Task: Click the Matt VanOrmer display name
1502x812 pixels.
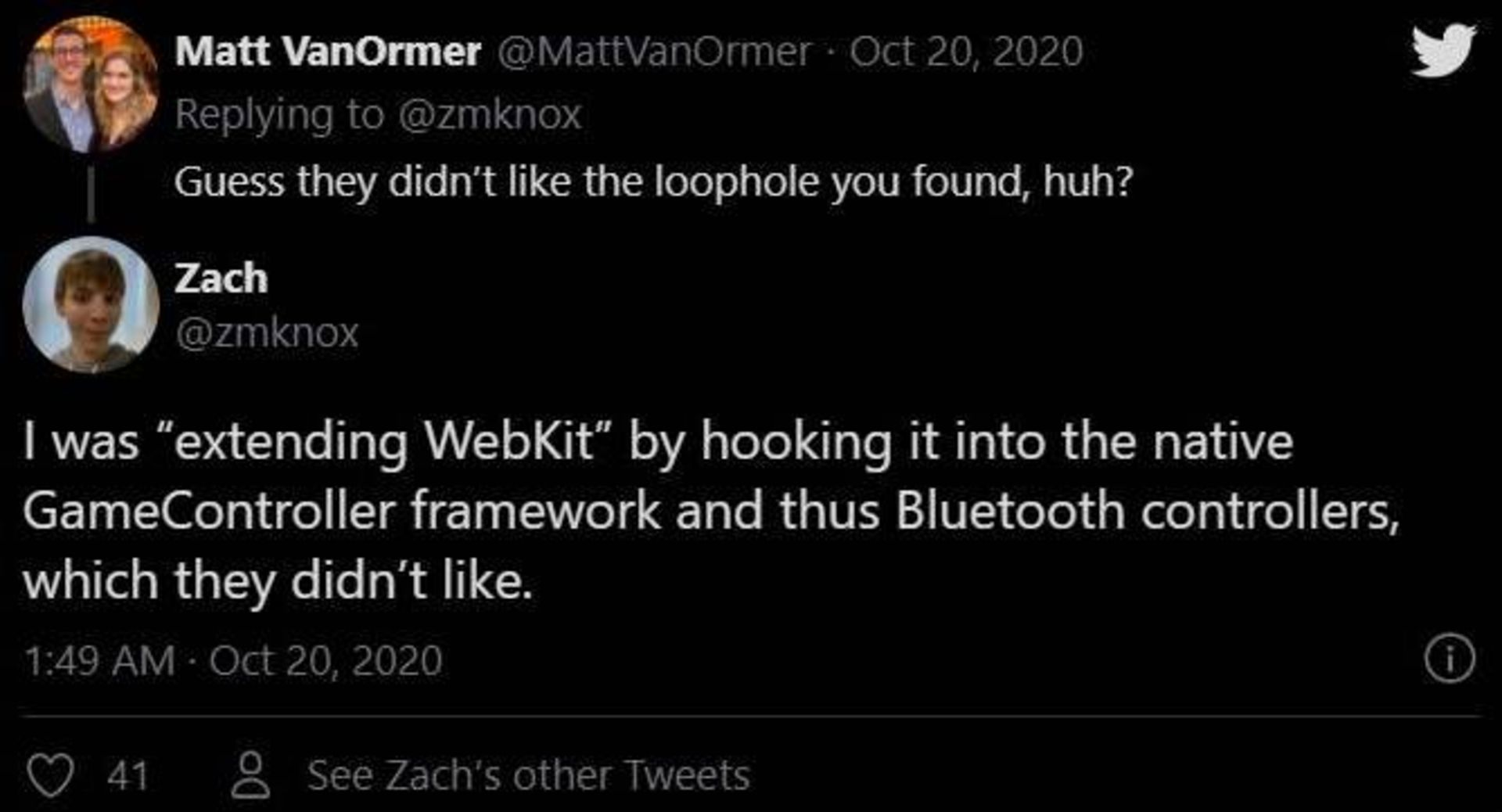Action: click(327, 52)
